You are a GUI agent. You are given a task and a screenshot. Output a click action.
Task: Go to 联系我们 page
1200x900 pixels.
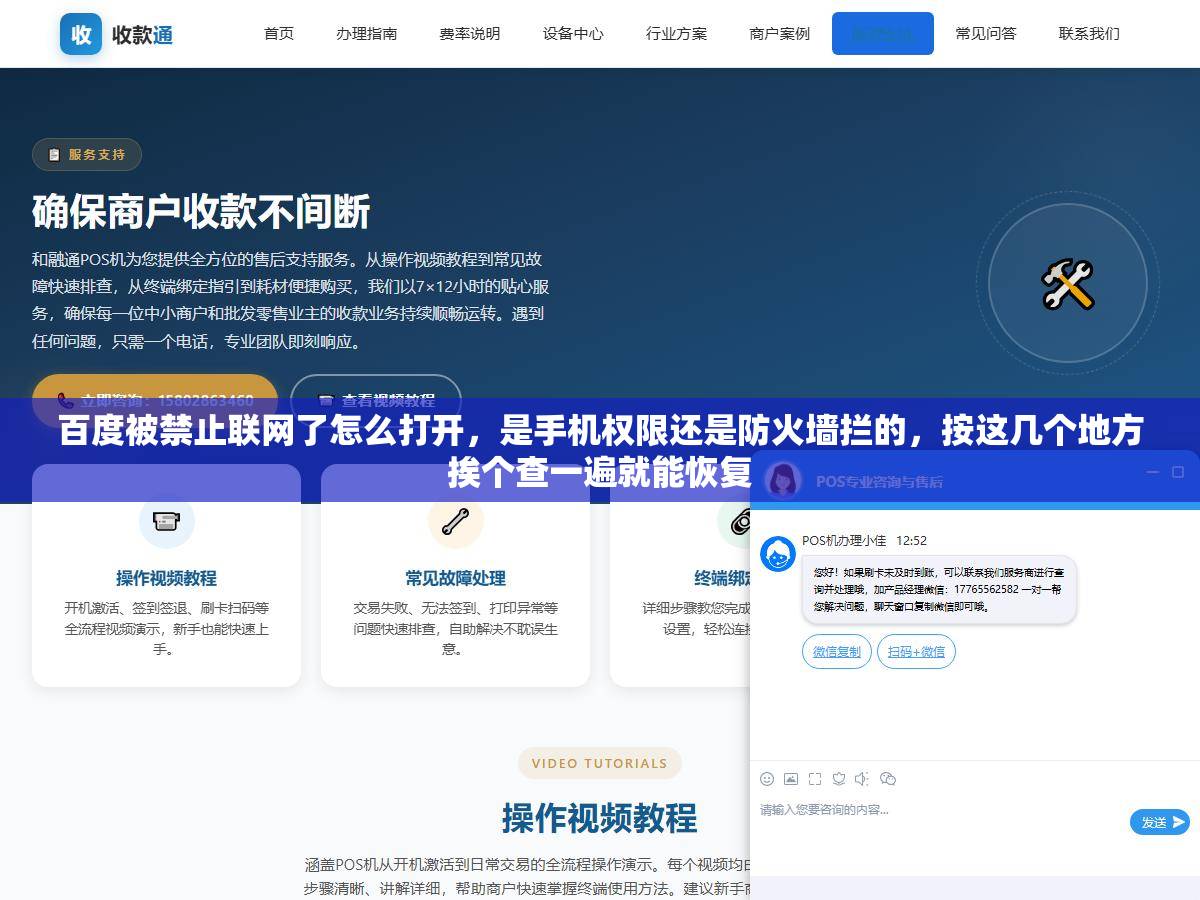[1089, 33]
